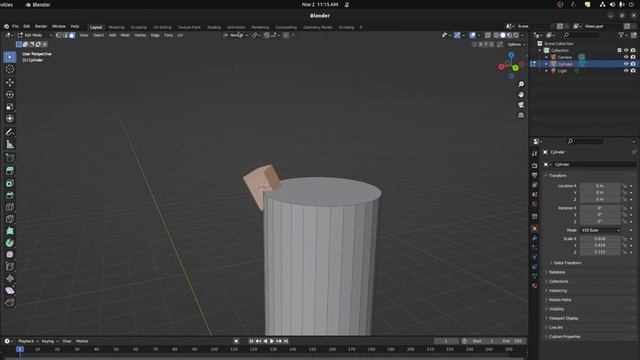Expand the Delta Transform panel
The width and height of the screenshot is (640, 360).
(567, 263)
